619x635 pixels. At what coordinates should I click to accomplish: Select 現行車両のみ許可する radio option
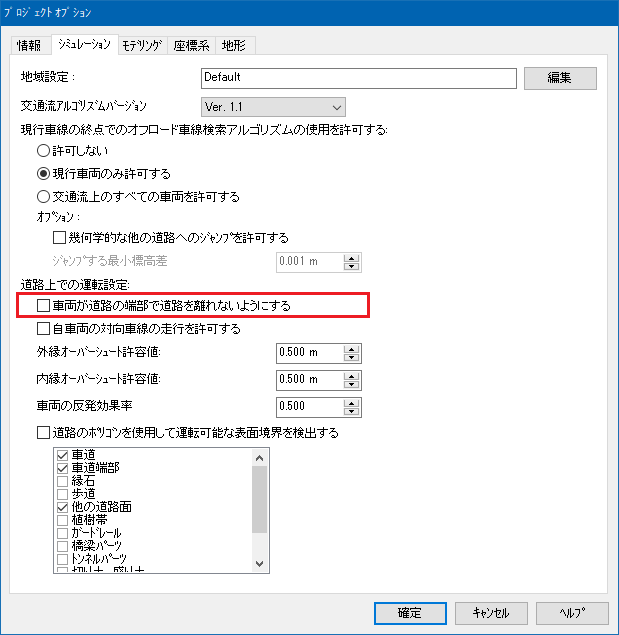pyautogui.click(x=43, y=174)
